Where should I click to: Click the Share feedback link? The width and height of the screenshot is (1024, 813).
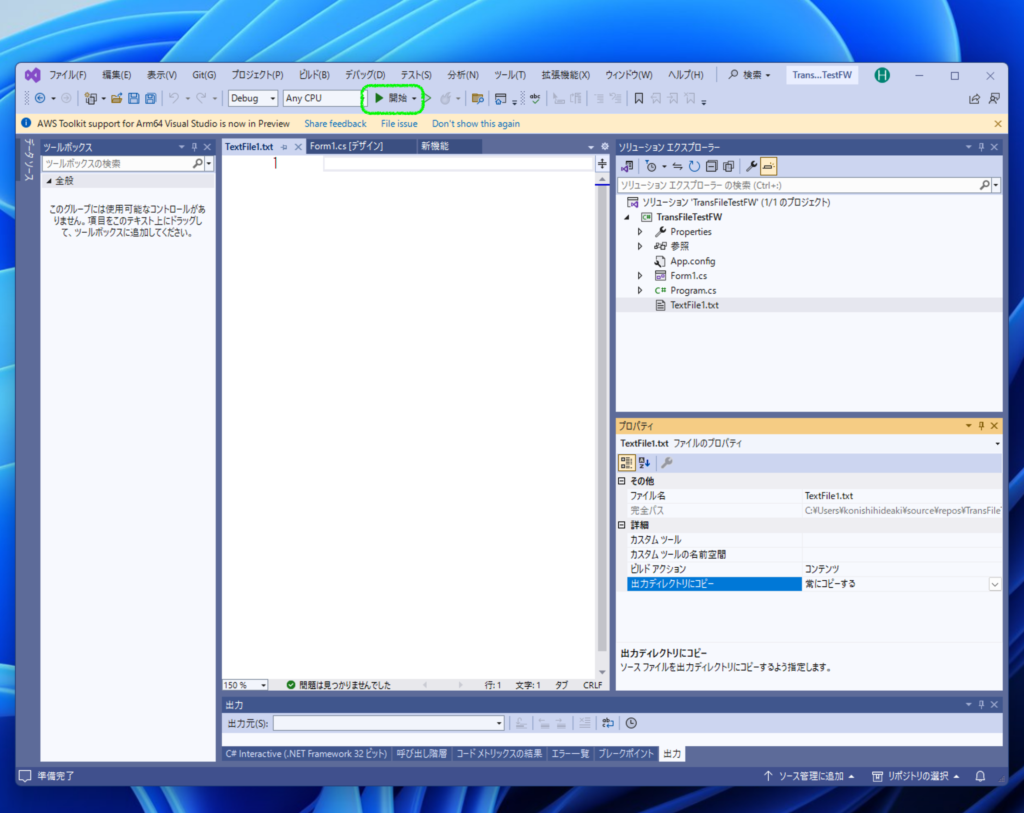tap(335, 124)
